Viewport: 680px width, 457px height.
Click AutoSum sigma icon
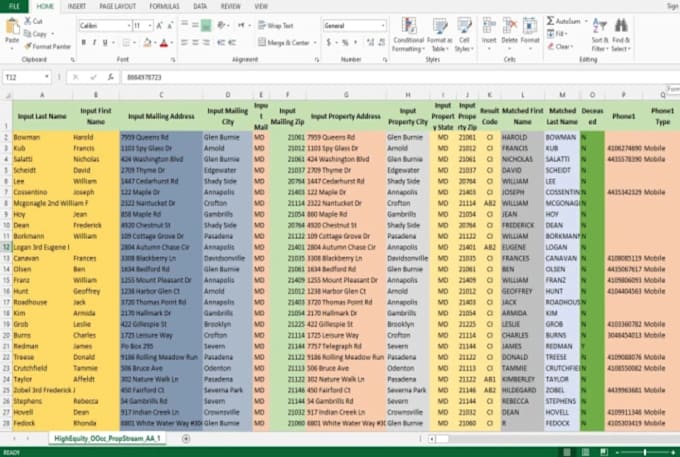(550, 21)
